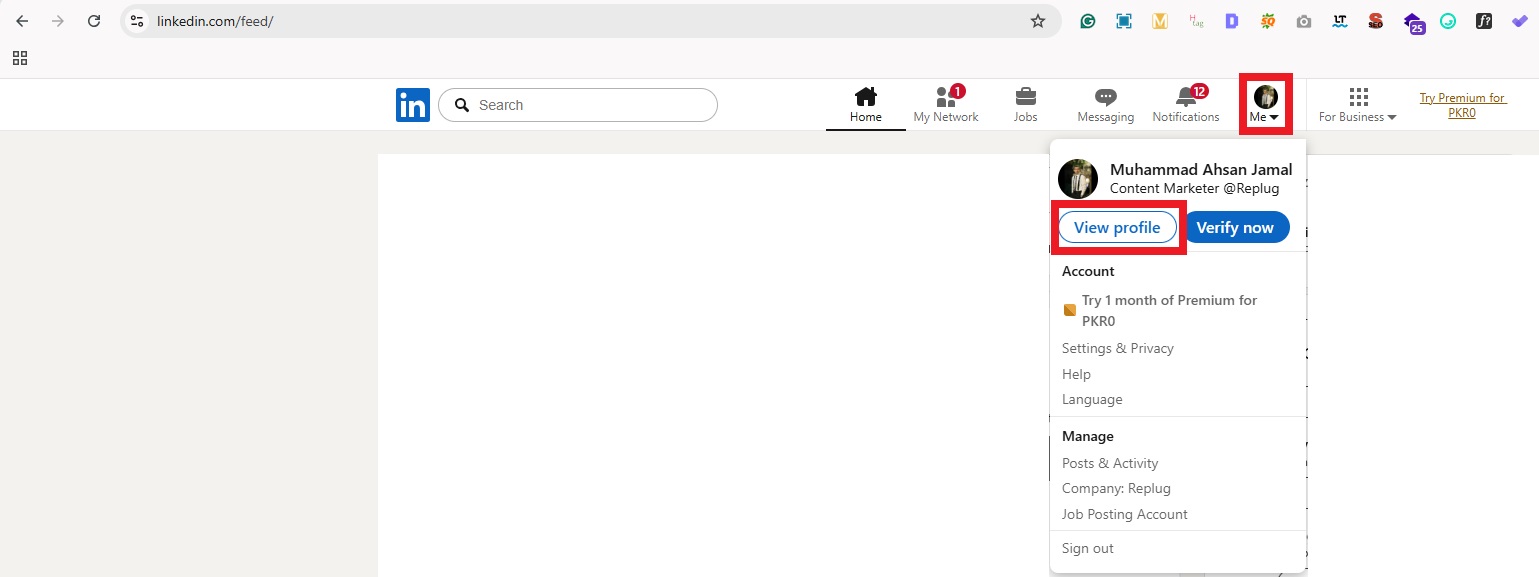Open Settings & Privacy
This screenshot has height=577, width=1539.
(1117, 348)
